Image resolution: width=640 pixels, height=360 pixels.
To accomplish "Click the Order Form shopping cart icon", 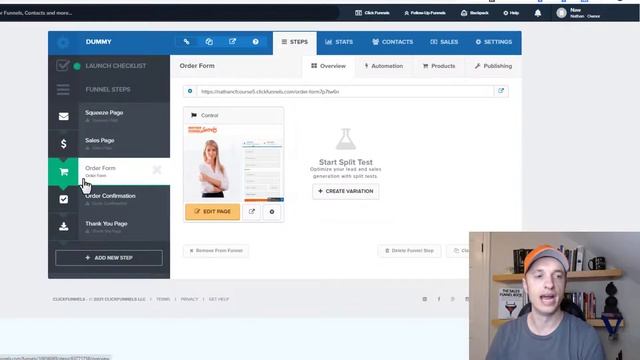I will pyautogui.click(x=63, y=171).
